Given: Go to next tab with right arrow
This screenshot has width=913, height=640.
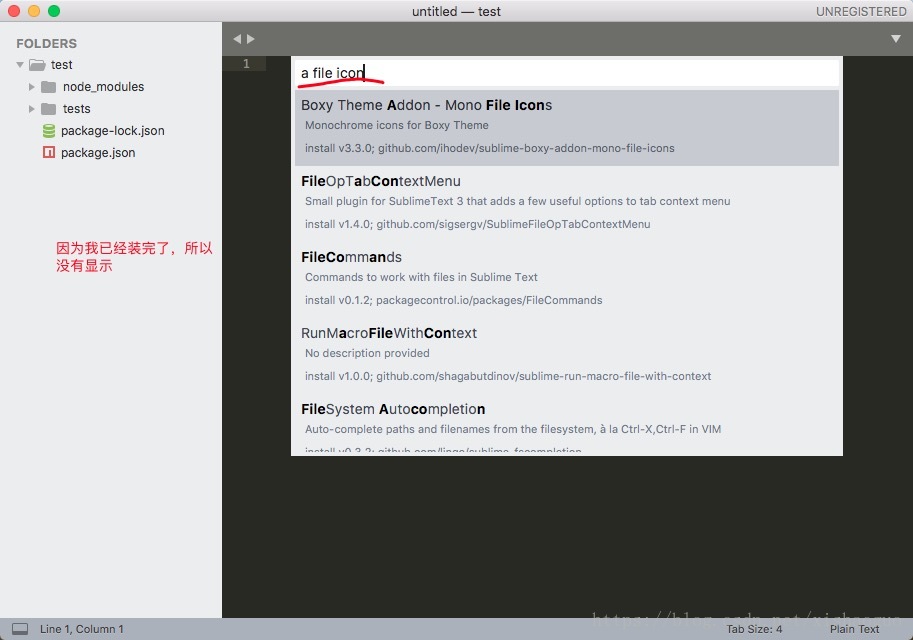Looking at the screenshot, I should click(x=251, y=39).
